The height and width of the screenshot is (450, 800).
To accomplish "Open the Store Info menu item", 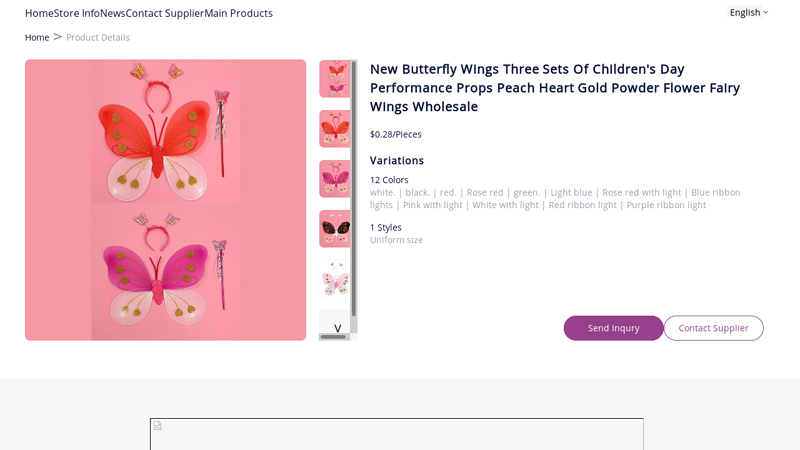I will coord(77,13).
